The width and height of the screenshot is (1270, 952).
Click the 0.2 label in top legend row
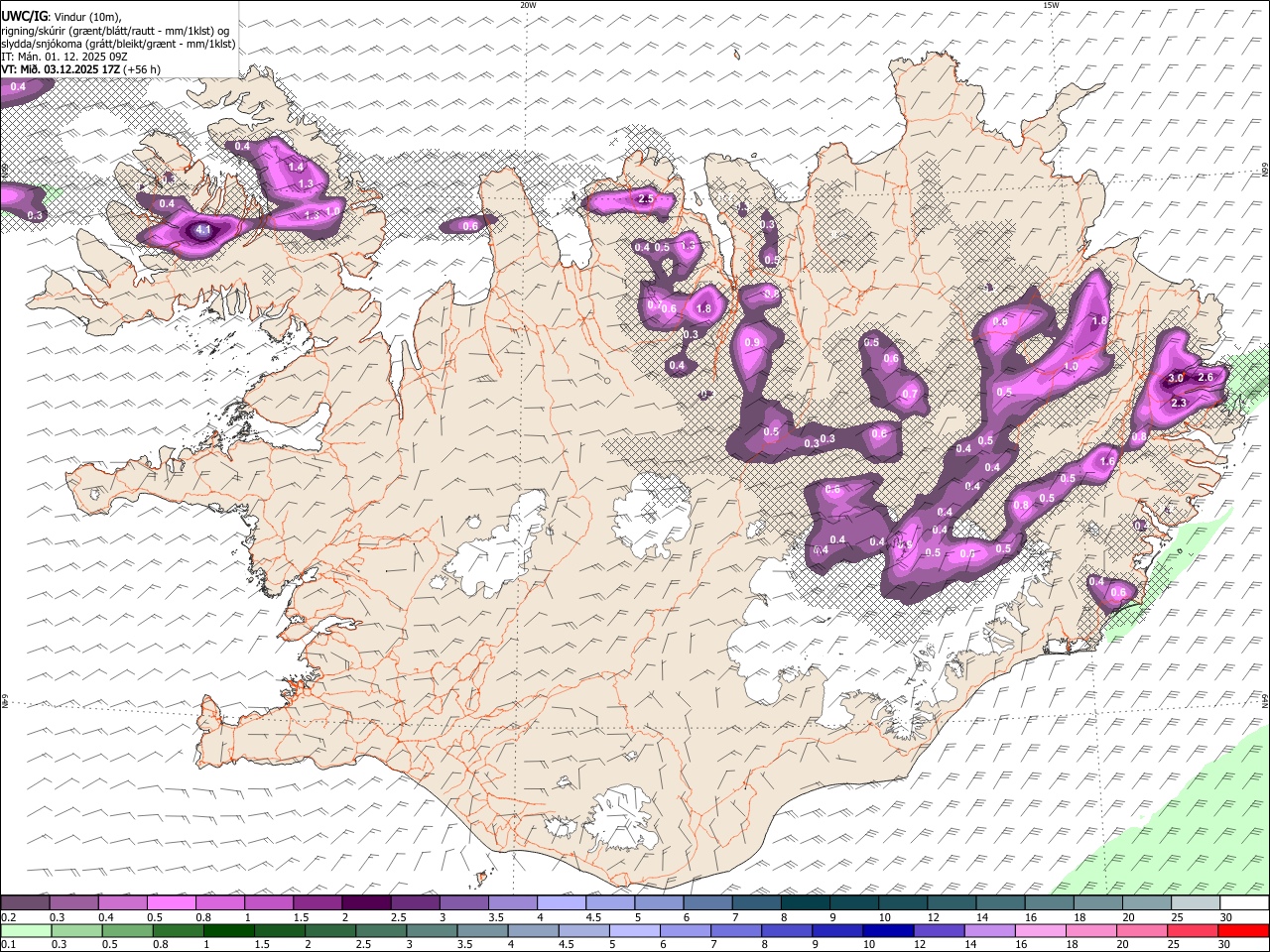coord(8,917)
